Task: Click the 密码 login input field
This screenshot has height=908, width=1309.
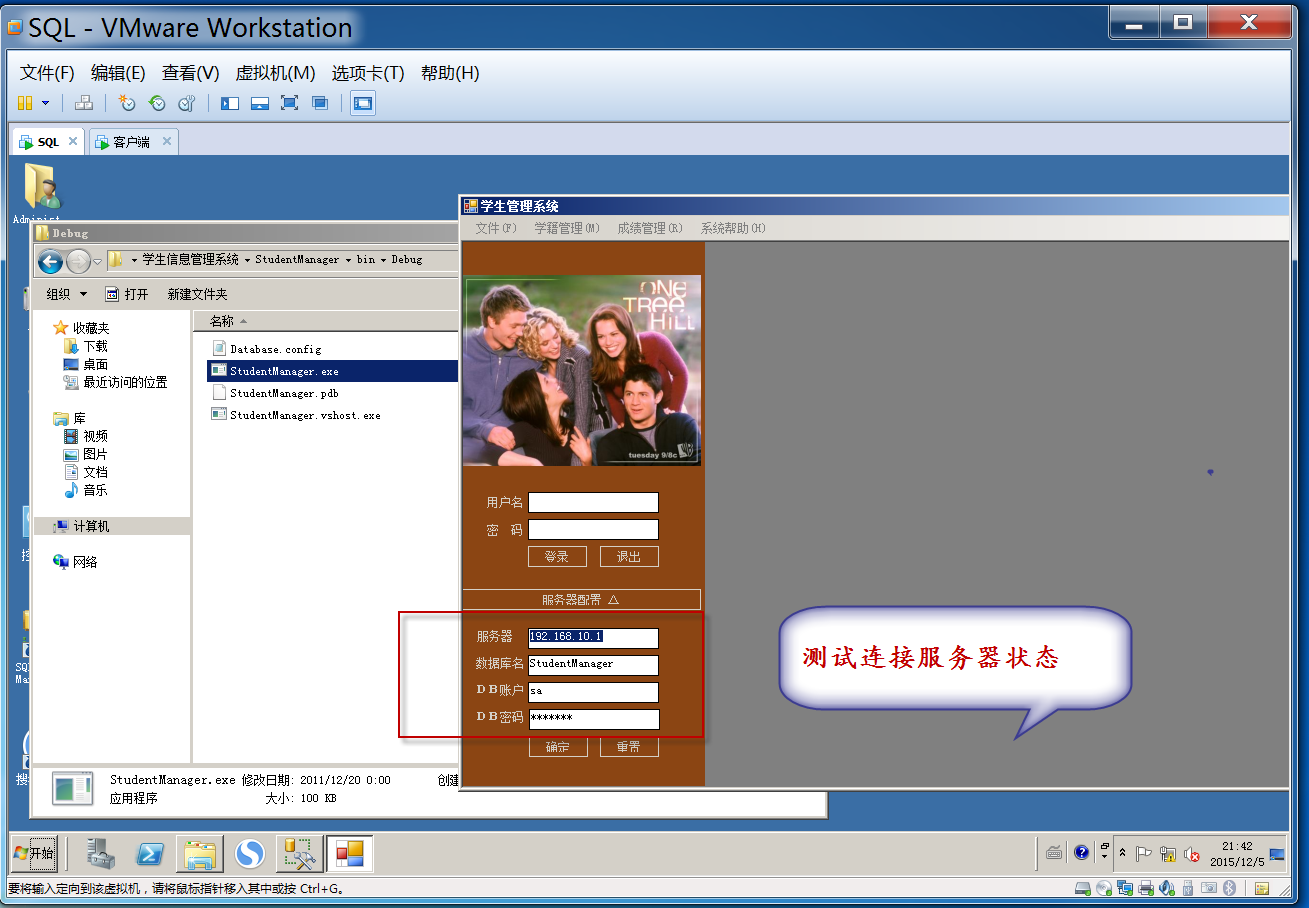Action: tap(593, 529)
